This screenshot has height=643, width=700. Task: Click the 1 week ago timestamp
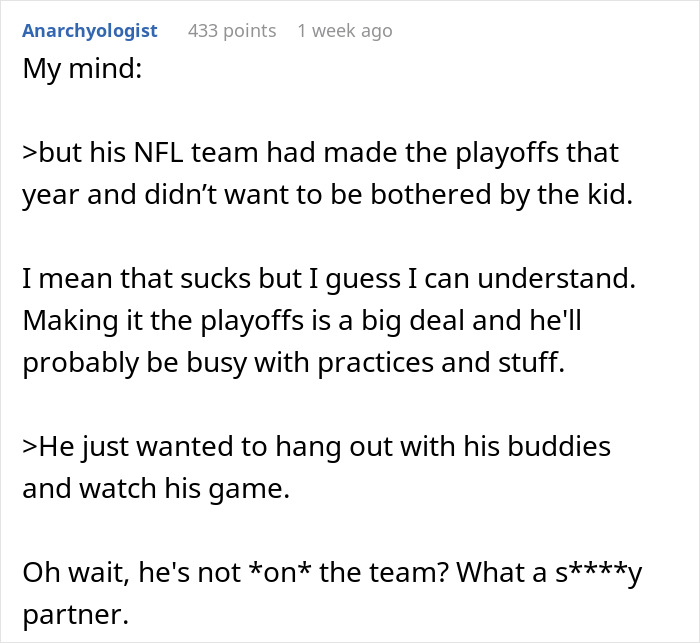click(x=345, y=31)
